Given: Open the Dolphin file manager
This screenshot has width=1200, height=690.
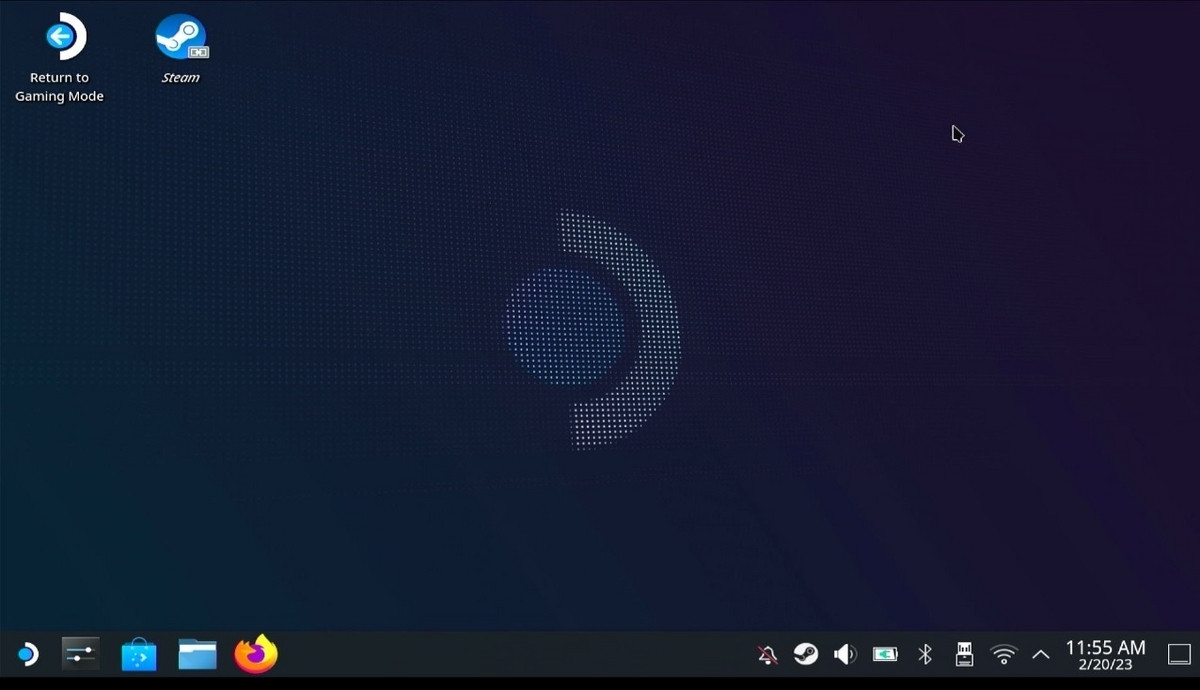Looking at the screenshot, I should pos(197,655).
